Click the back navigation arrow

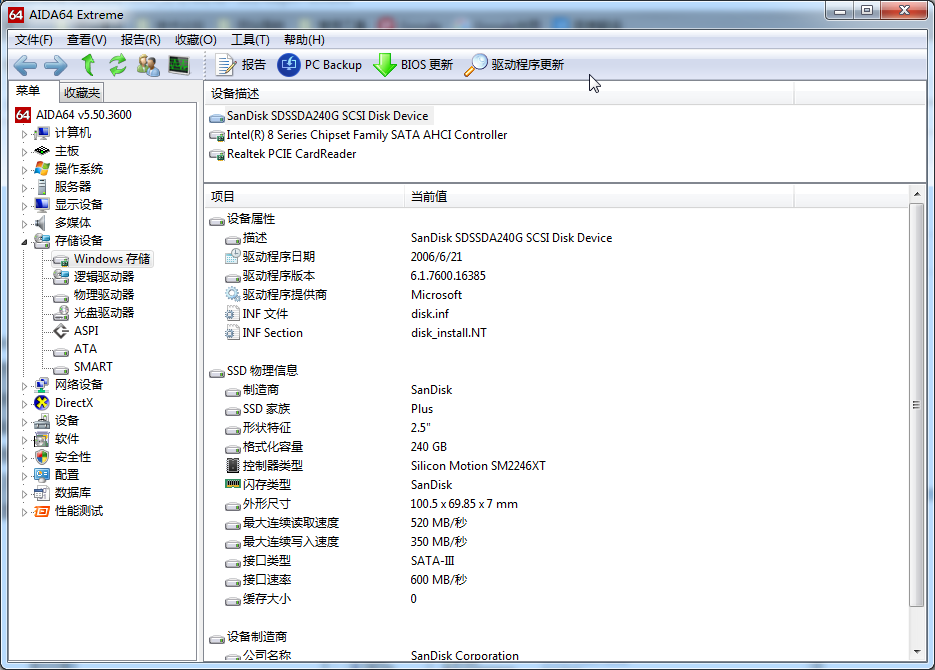pos(25,65)
